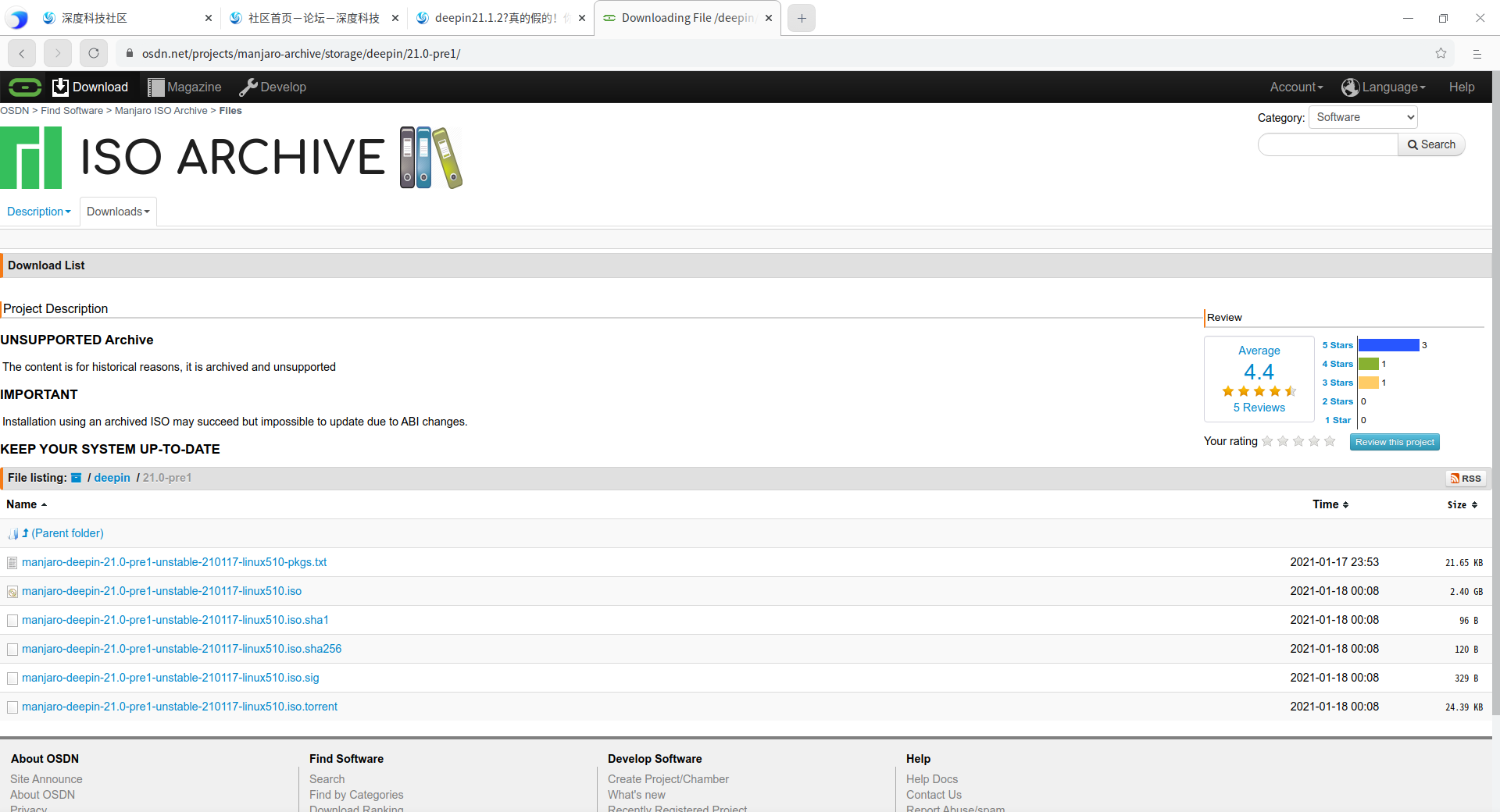The image size is (1500, 812).
Task: Click the Develop wrench icon
Action: [x=248, y=87]
